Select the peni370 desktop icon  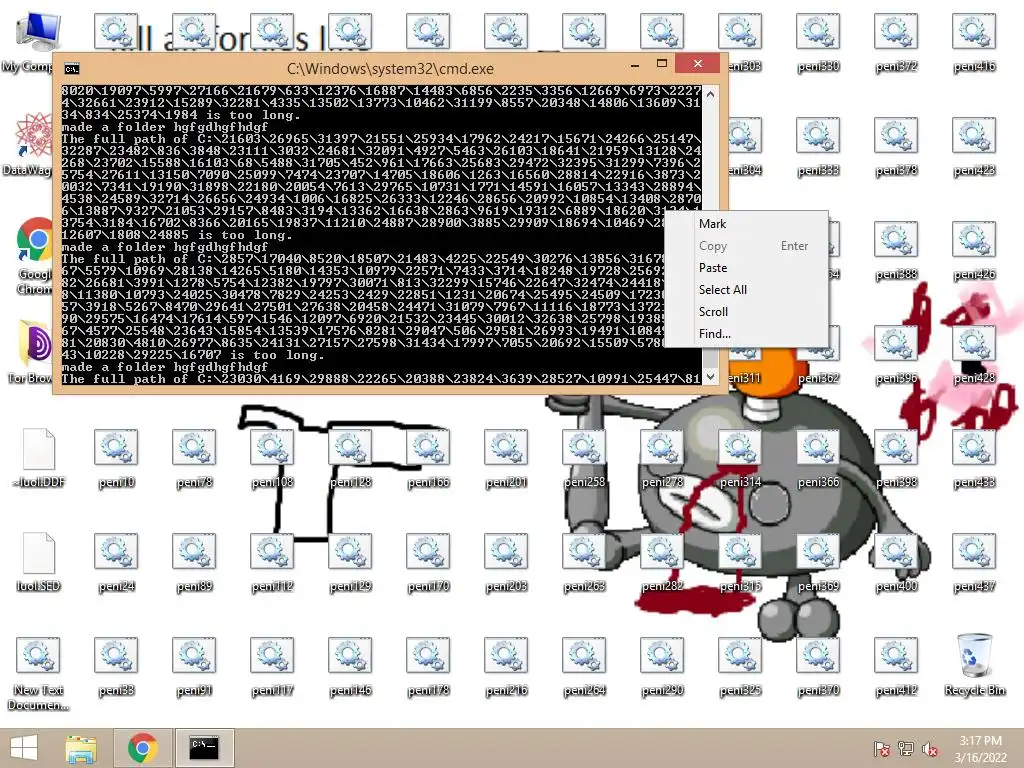coord(818,667)
